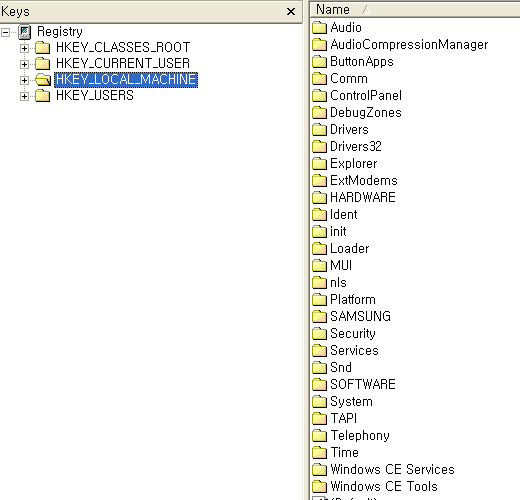This screenshot has height=500, width=520.
Task: Select the ControlPanel key
Action: (x=366, y=96)
